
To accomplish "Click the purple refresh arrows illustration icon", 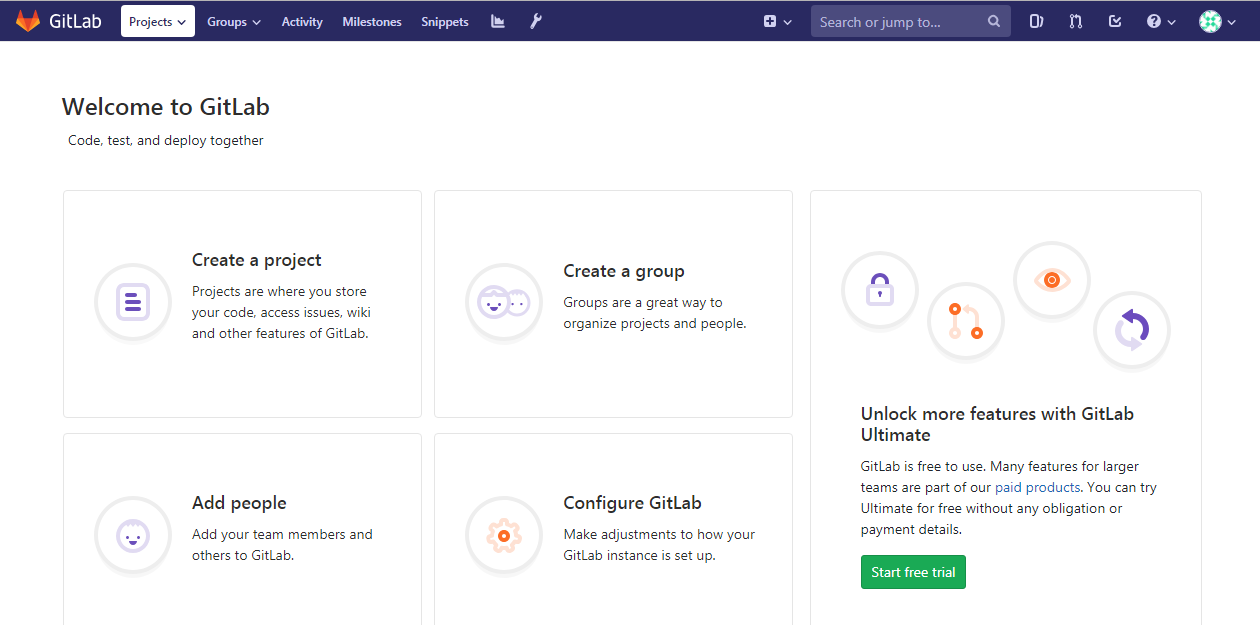I will pos(1132,329).
